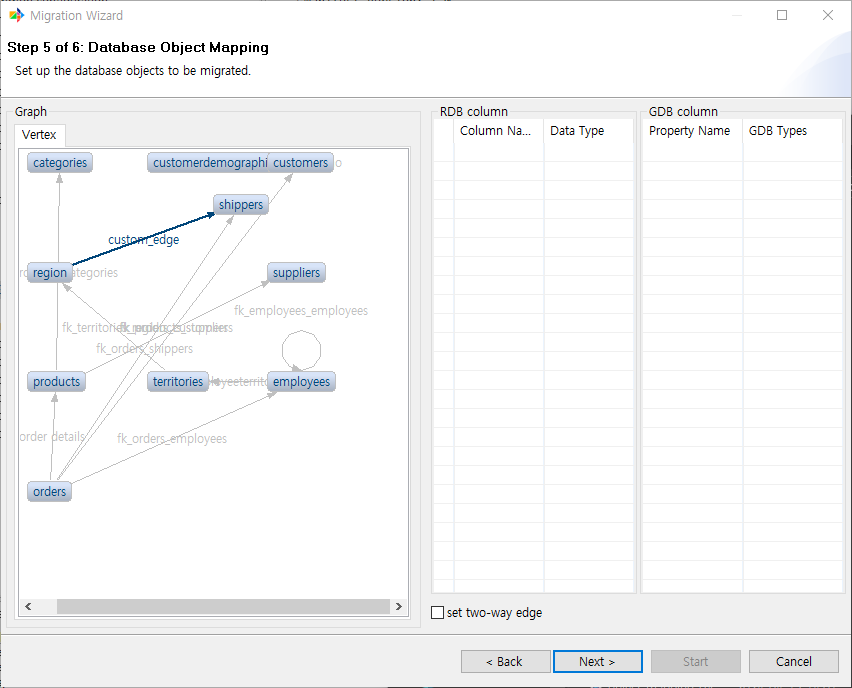Select the suppliers vertex node
The image size is (852, 688).
tap(296, 273)
